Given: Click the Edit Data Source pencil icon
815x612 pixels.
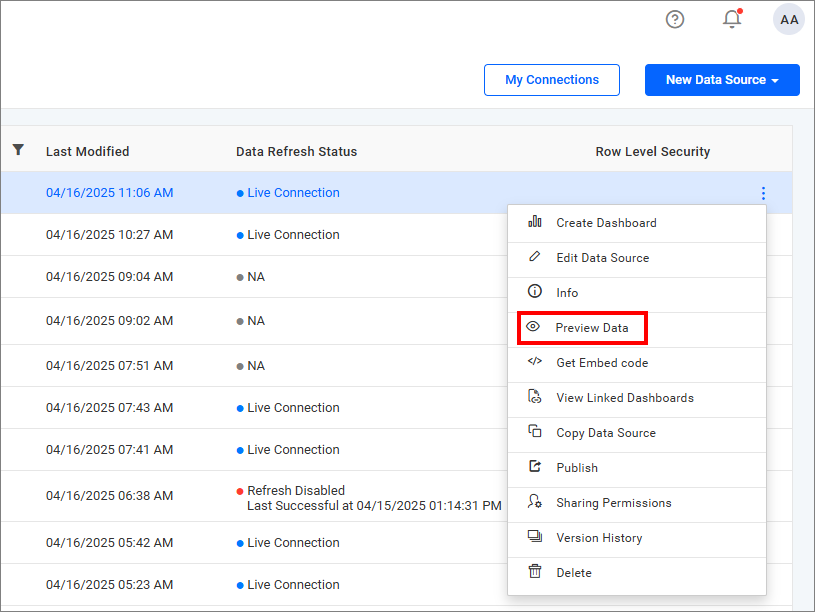Looking at the screenshot, I should pos(536,257).
